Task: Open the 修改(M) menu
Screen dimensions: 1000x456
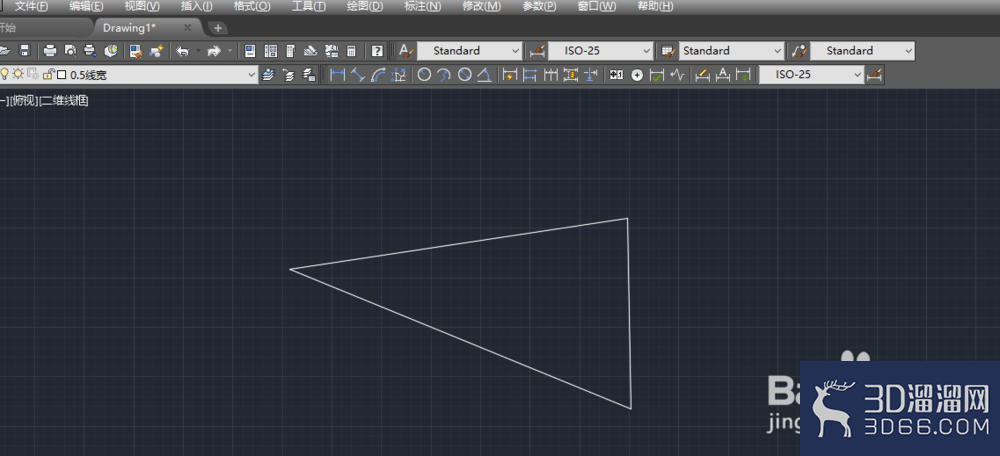Action: pos(482,6)
